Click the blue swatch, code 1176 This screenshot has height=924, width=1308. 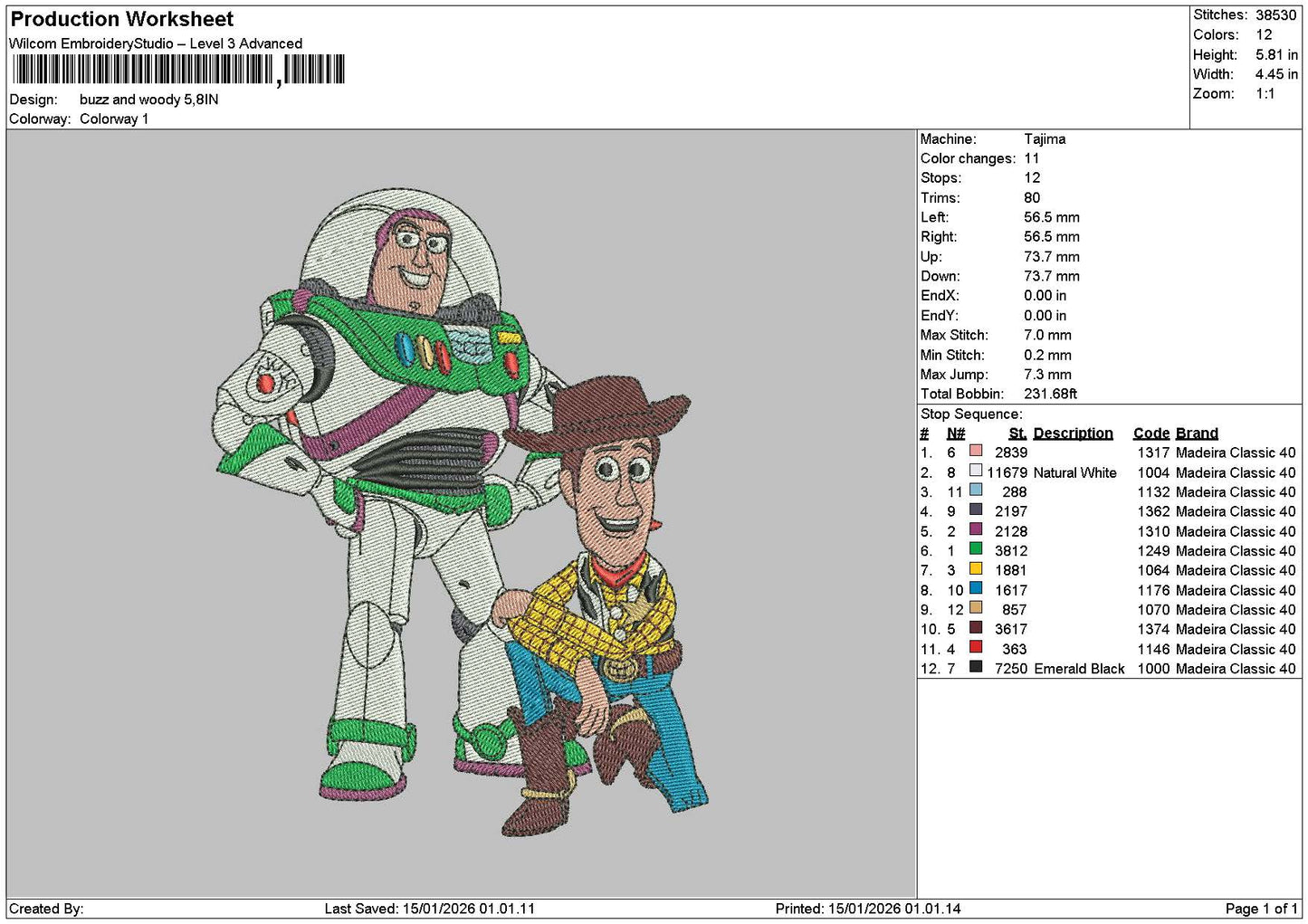[x=976, y=588]
